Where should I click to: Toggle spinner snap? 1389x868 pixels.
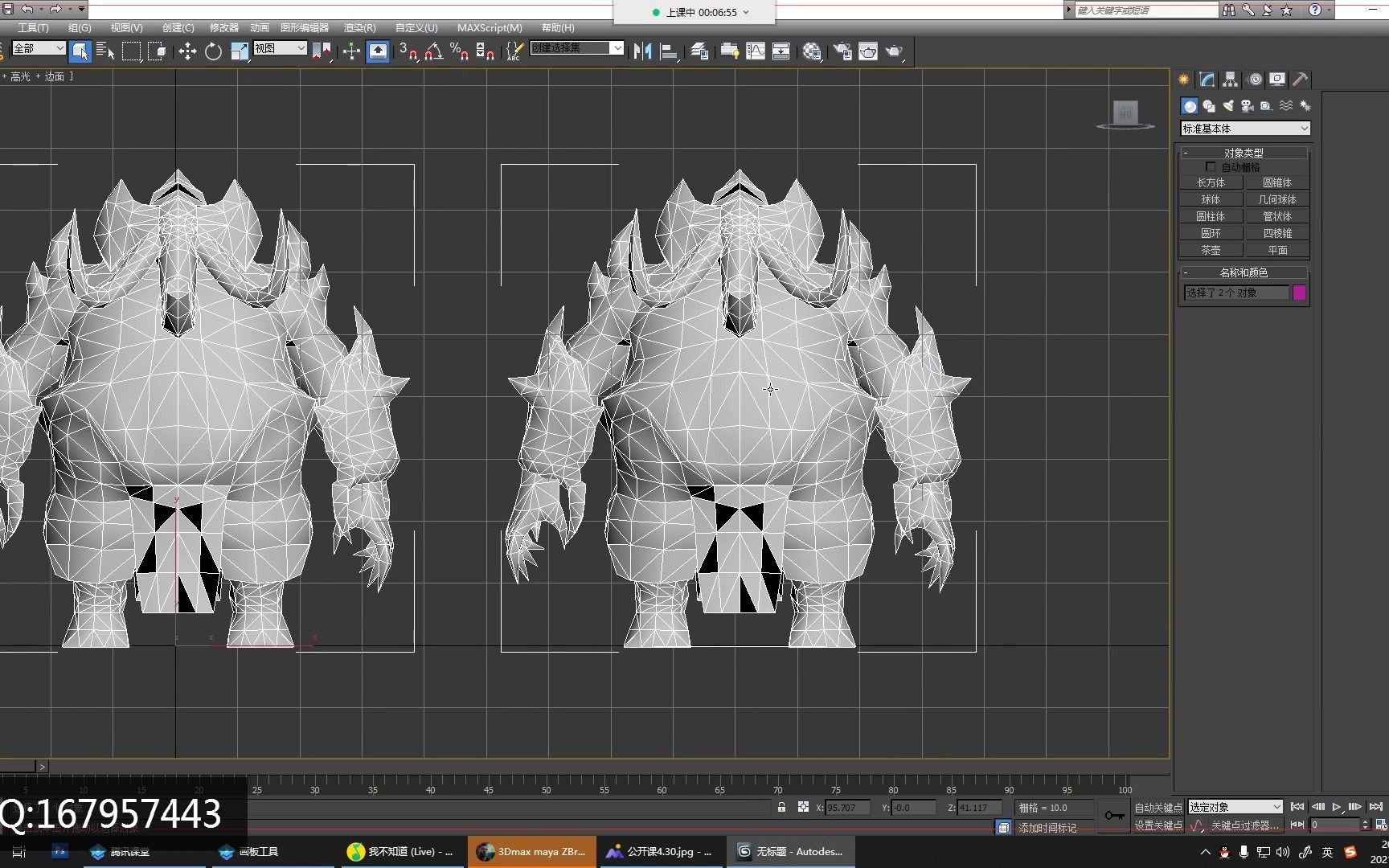pyautogui.click(x=485, y=51)
